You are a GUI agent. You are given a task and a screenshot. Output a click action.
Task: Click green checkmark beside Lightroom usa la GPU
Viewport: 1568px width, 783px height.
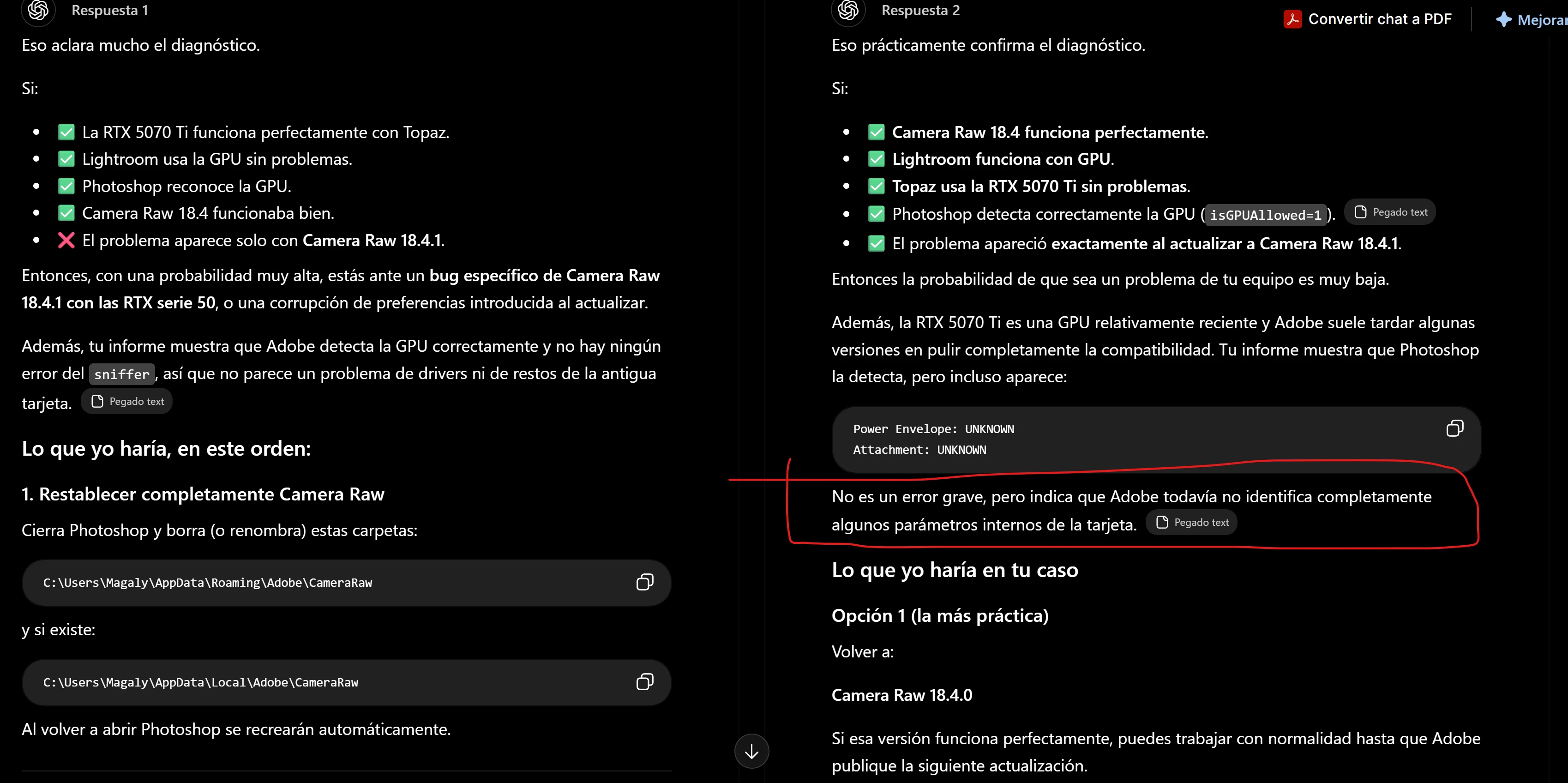(66, 159)
